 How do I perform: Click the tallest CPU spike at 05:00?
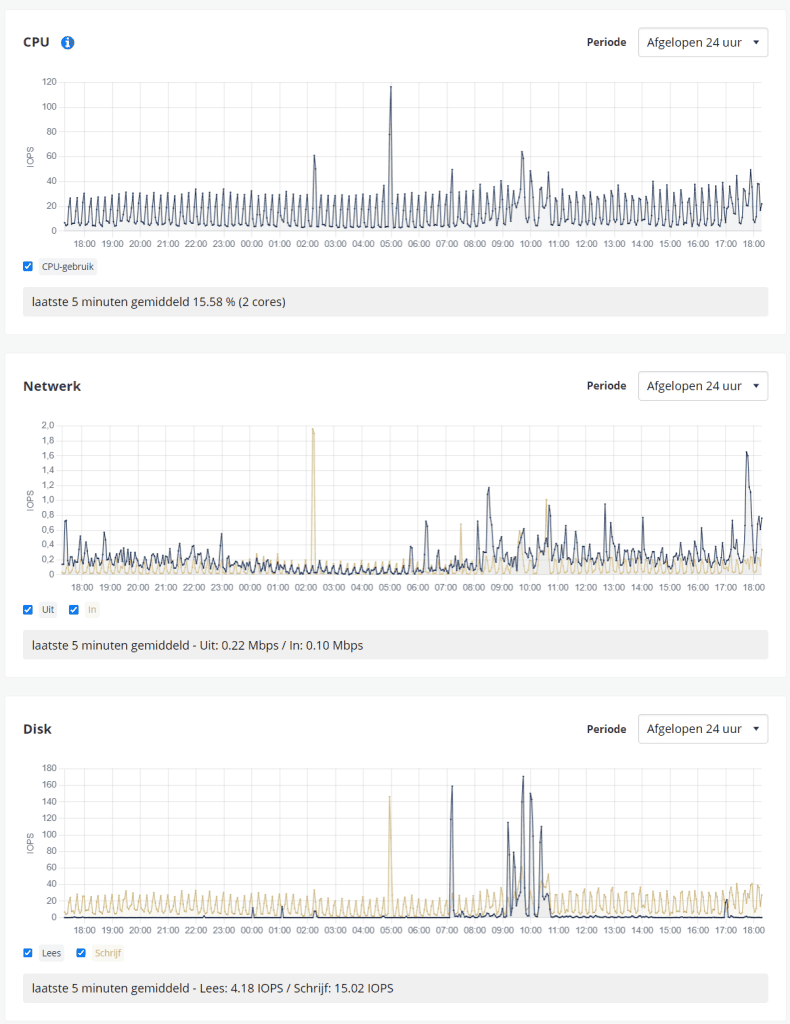(x=390, y=88)
